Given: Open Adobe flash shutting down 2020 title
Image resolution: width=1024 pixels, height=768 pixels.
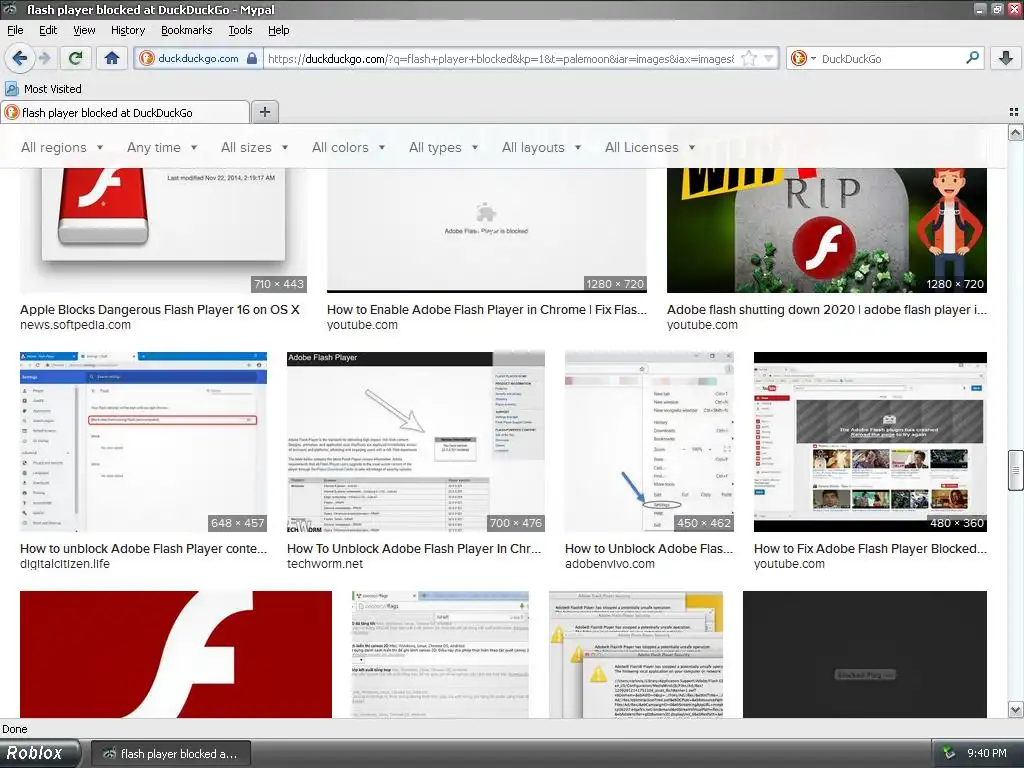Looking at the screenshot, I should pyautogui.click(x=827, y=310).
